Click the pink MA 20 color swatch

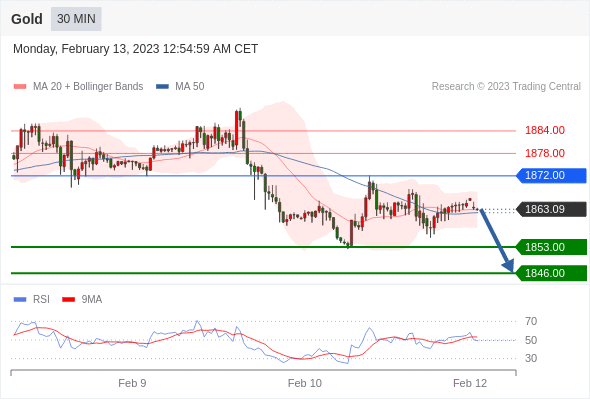pos(20,87)
